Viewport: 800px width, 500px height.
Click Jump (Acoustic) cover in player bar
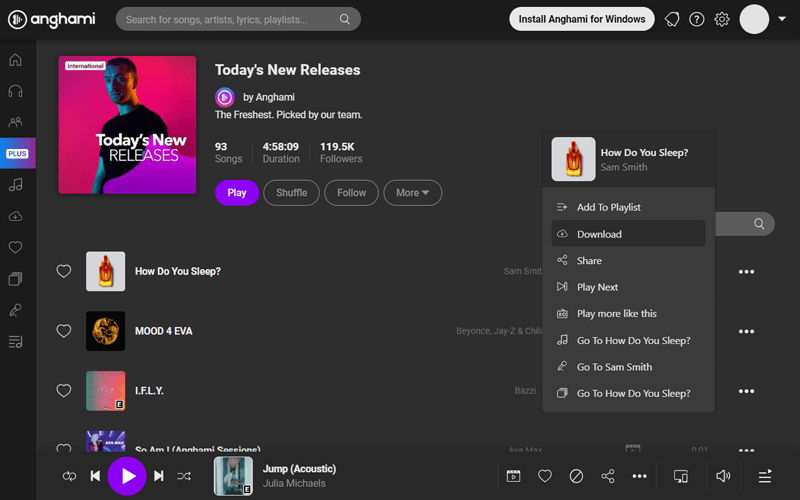(x=233, y=476)
